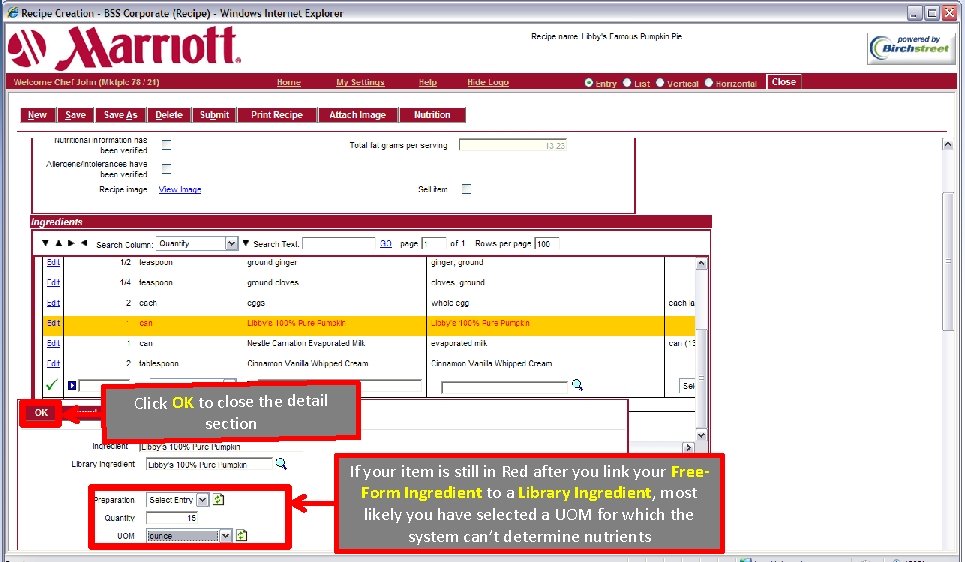Click the green checkmark on the new ingredient row
Image resolution: width=965 pixels, height=562 pixels.
point(52,385)
